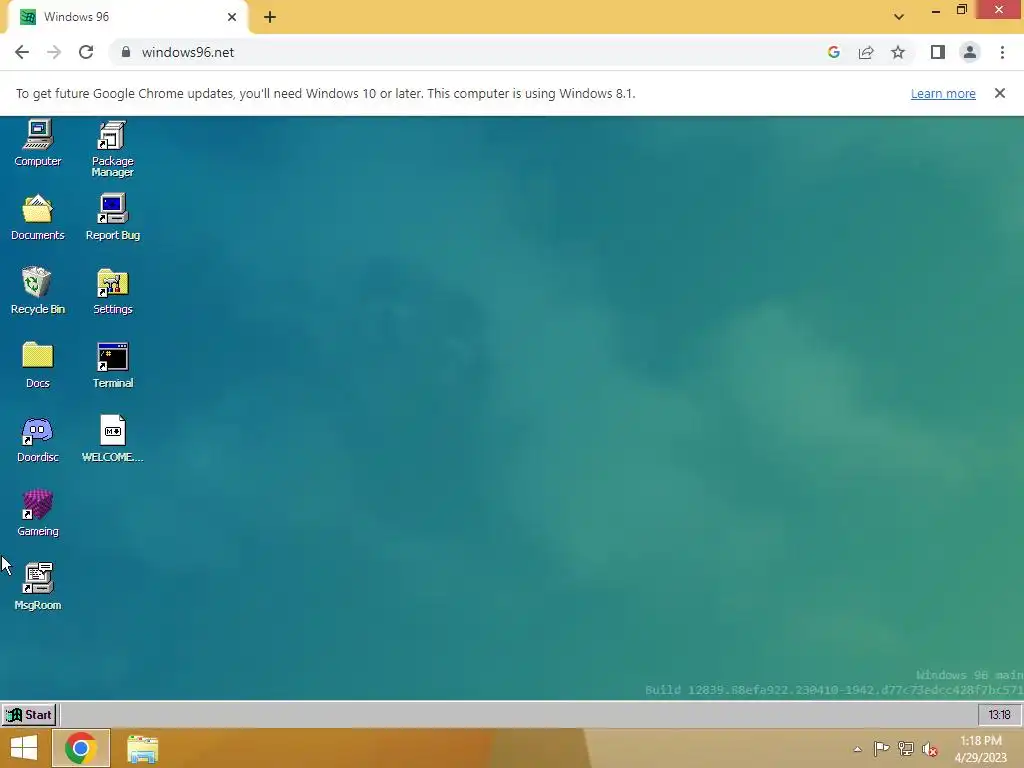Share this page via the share icon
This screenshot has height=768, width=1024.
(866, 52)
